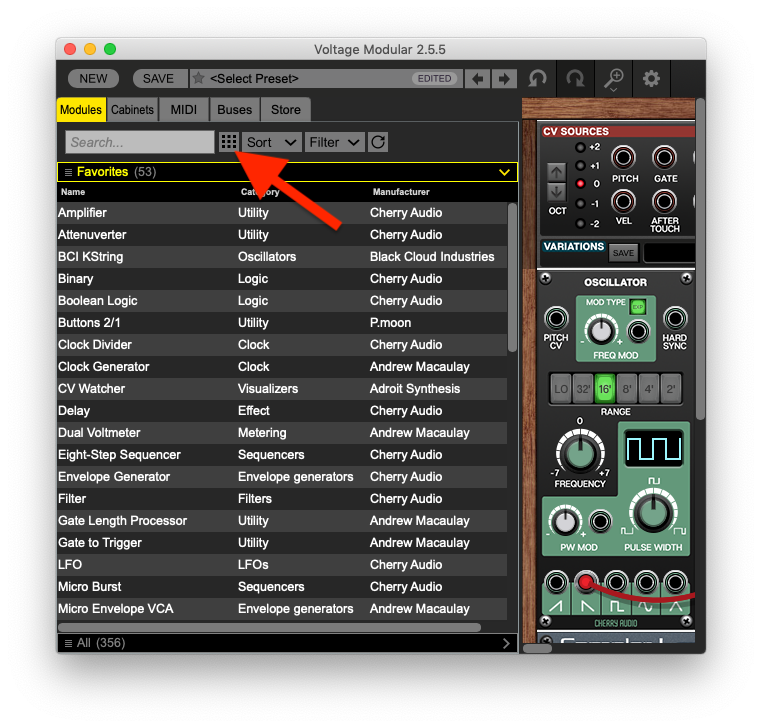Click the refresh module list icon
The height and width of the screenshot is (728, 762).
click(x=378, y=142)
